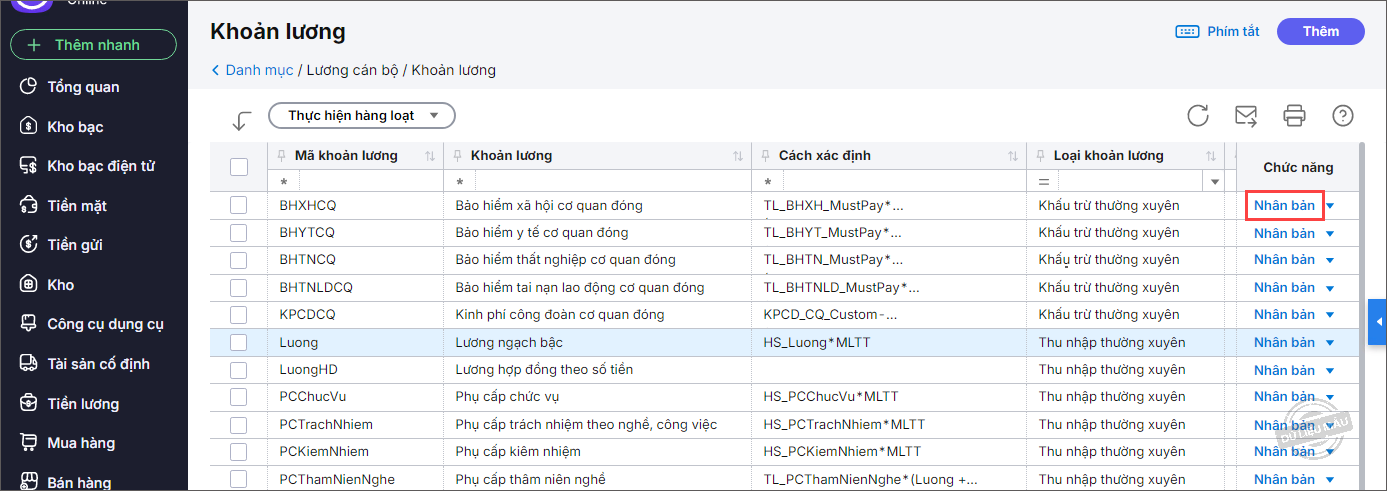
Task: Open Tiền lương menu item
Action: pyautogui.click(x=83, y=404)
